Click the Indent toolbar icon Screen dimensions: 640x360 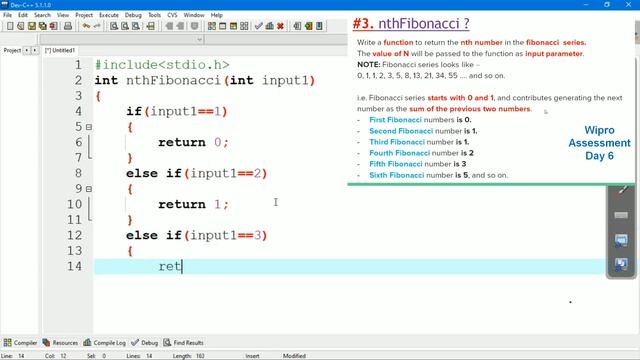tap(169, 26)
